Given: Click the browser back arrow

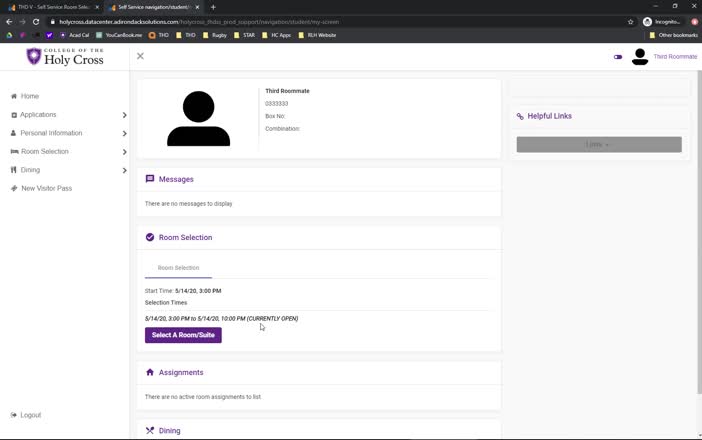Looking at the screenshot, I should pos(9,21).
